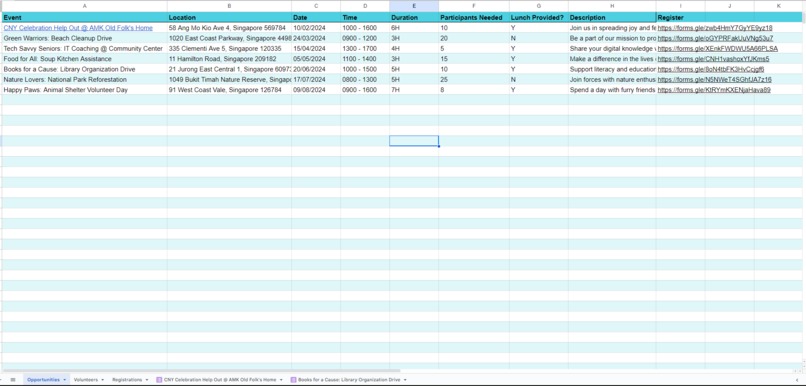806x386 pixels.
Task: Switch to the Volunteers sheet tab
Action: (85, 380)
